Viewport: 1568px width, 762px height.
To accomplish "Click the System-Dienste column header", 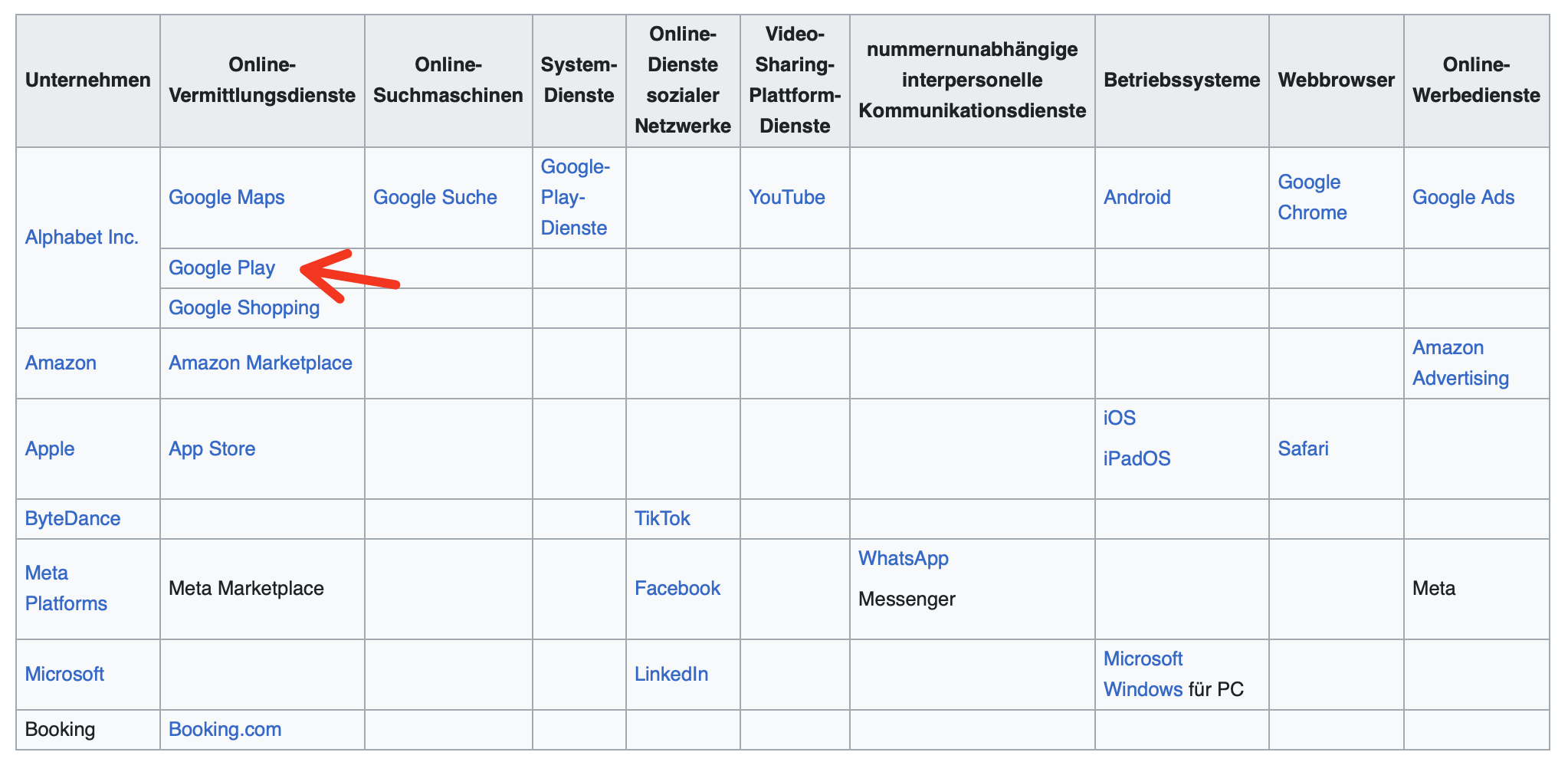I will click(x=579, y=80).
